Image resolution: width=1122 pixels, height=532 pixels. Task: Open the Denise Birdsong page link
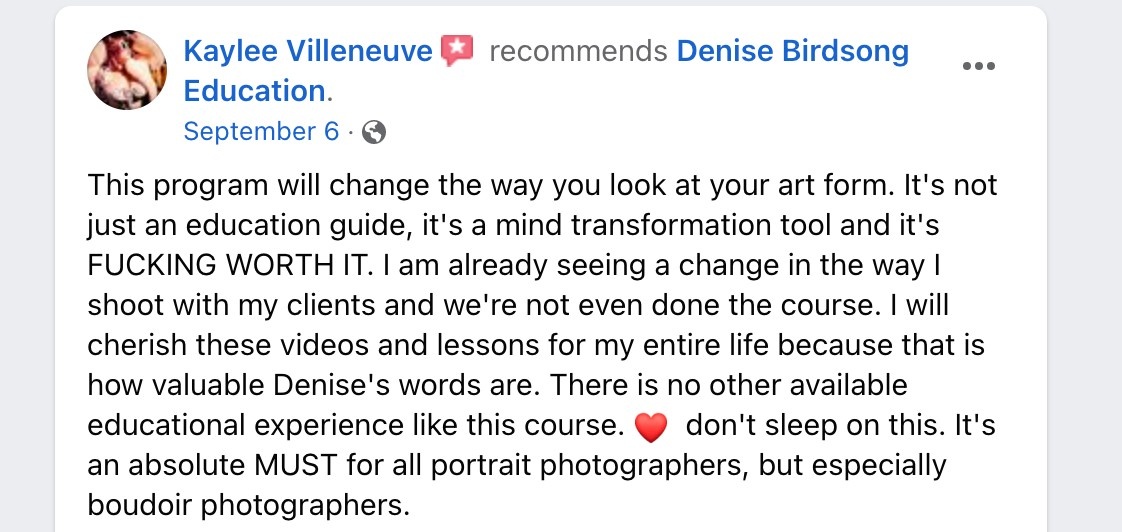point(792,50)
